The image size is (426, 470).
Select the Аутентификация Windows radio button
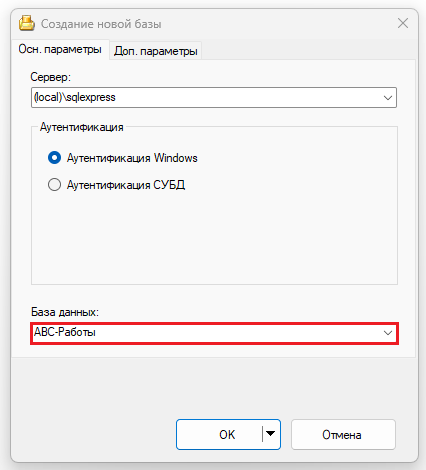tap(54, 158)
